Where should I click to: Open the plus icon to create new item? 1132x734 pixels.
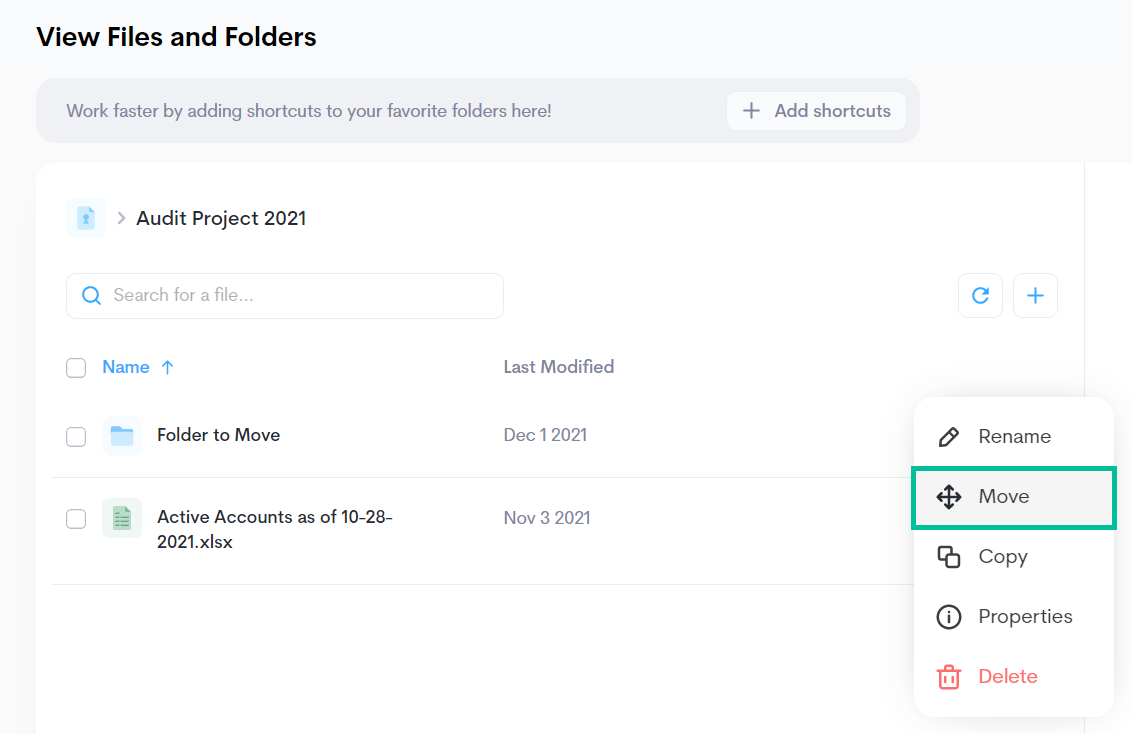[1035, 295]
